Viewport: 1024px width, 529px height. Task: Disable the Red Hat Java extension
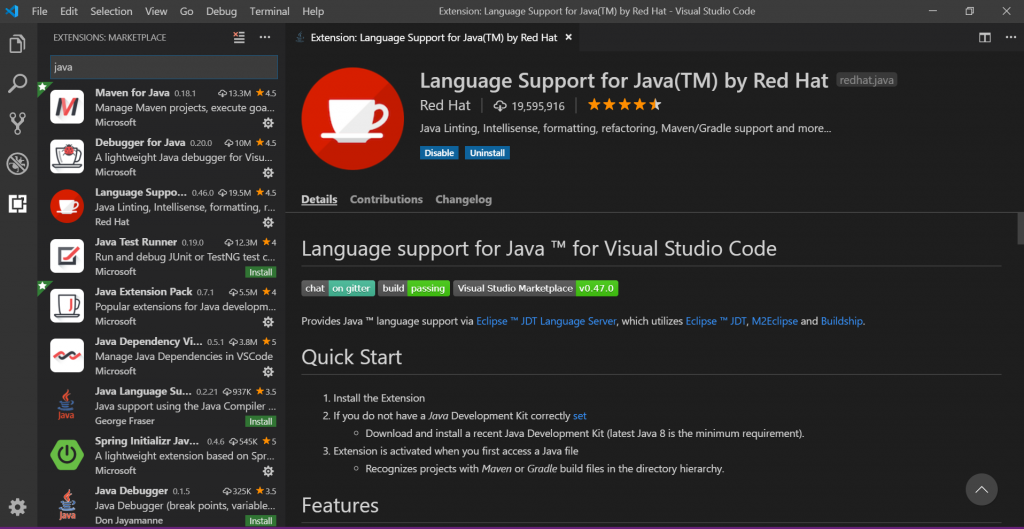tap(439, 153)
